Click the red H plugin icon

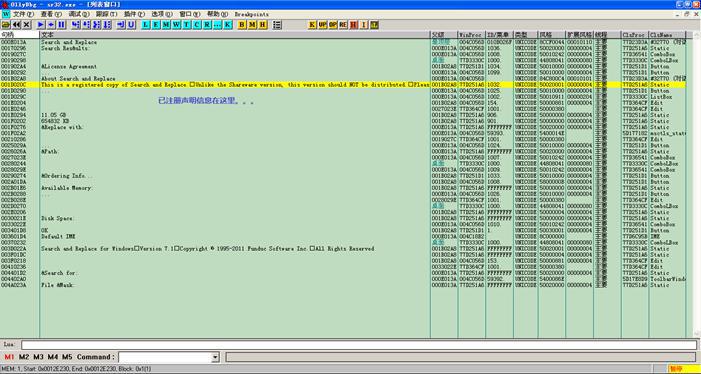click(x=354, y=25)
